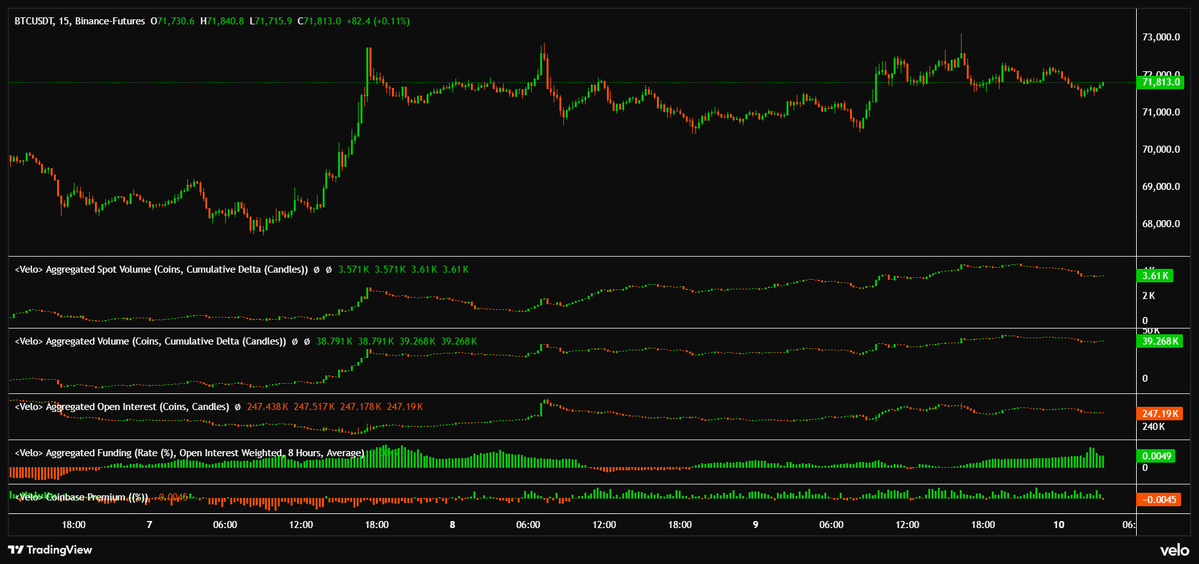
Task: Click date label 10 on time axis
Action: [x=1058, y=525]
